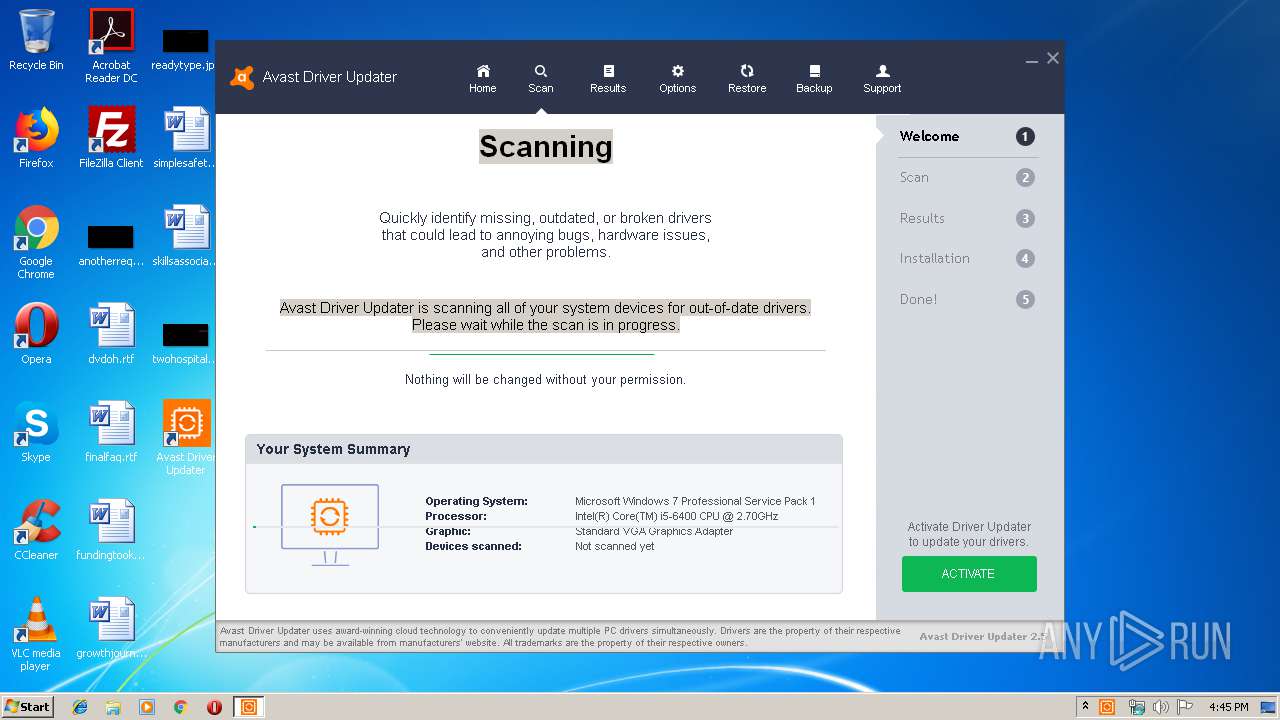Open Action Center flag in tray
The height and width of the screenshot is (720, 1280).
[1185, 707]
